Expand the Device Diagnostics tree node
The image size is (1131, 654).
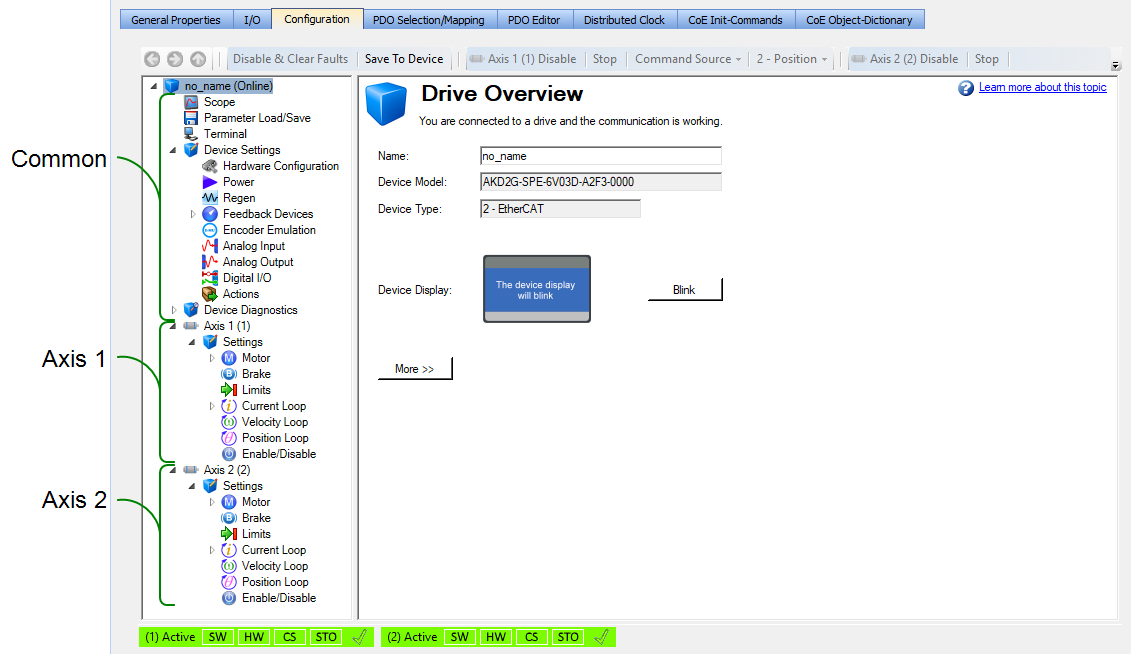[174, 310]
